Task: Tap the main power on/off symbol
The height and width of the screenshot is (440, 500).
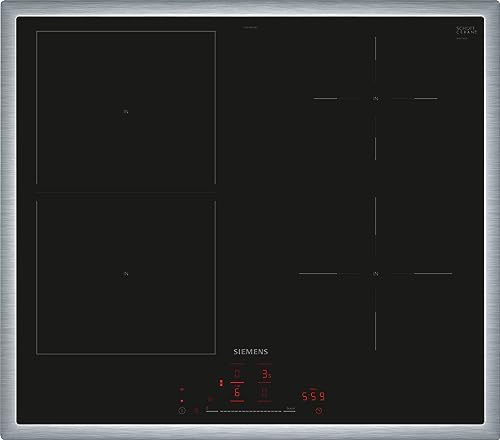Action: [182, 411]
